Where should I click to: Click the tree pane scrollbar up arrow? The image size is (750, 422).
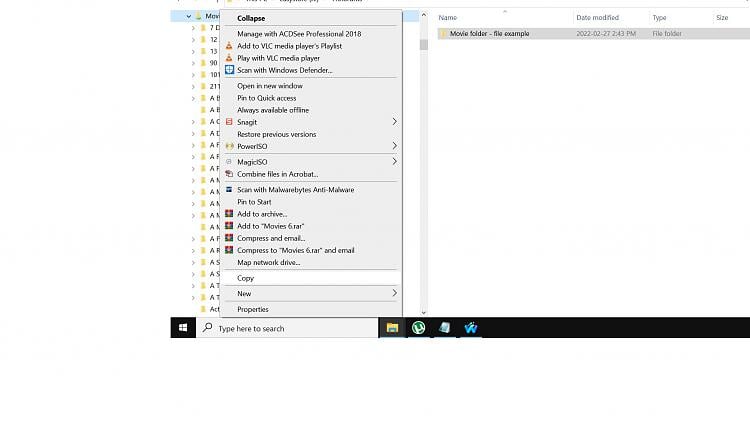pyautogui.click(x=424, y=15)
